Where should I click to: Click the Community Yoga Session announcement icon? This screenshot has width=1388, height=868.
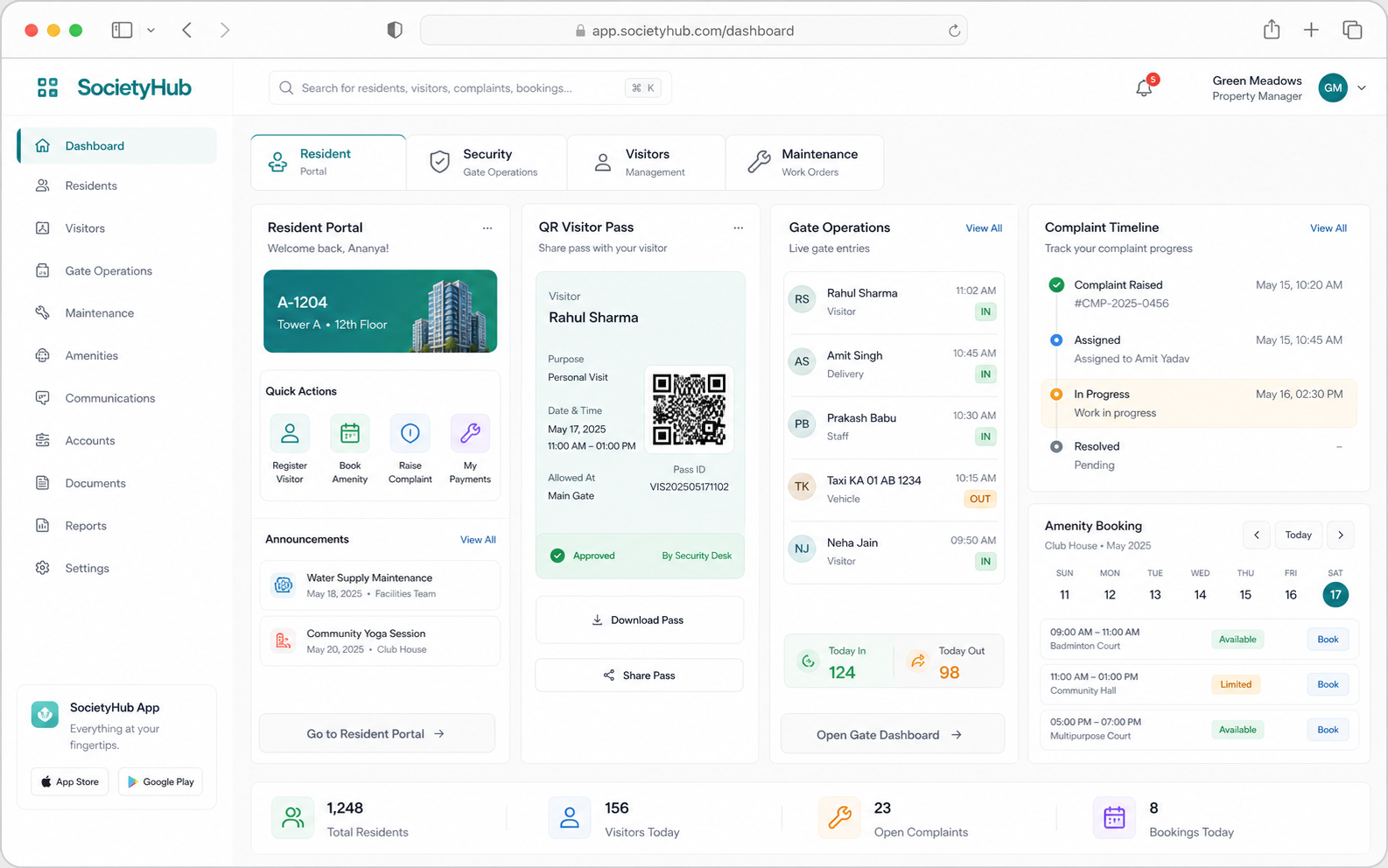pos(284,641)
